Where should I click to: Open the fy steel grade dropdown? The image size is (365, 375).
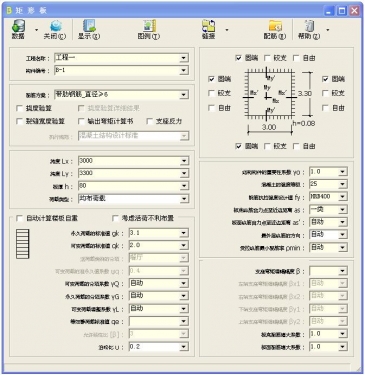point(343,197)
